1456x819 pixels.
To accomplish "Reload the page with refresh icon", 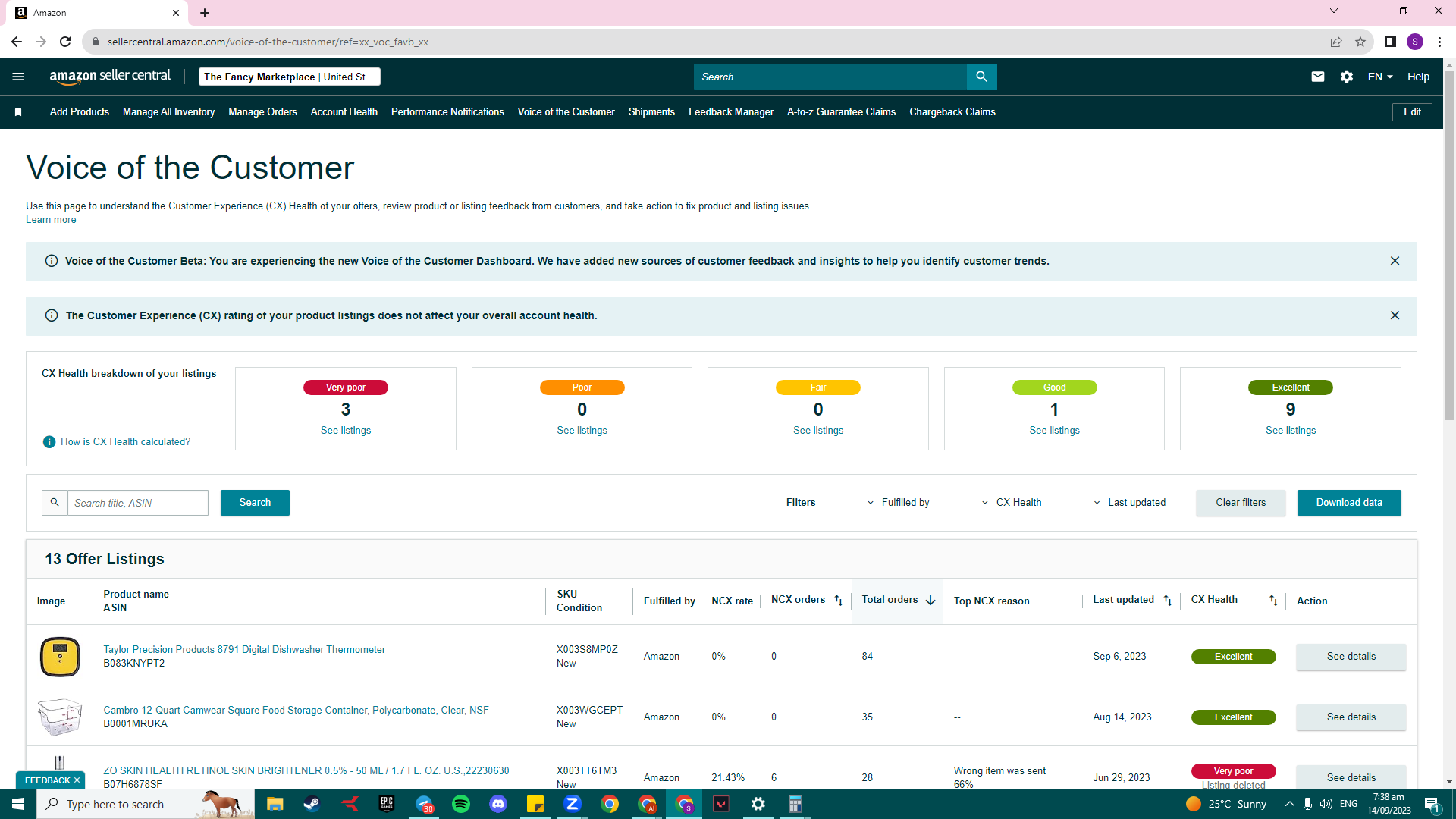I will (65, 42).
